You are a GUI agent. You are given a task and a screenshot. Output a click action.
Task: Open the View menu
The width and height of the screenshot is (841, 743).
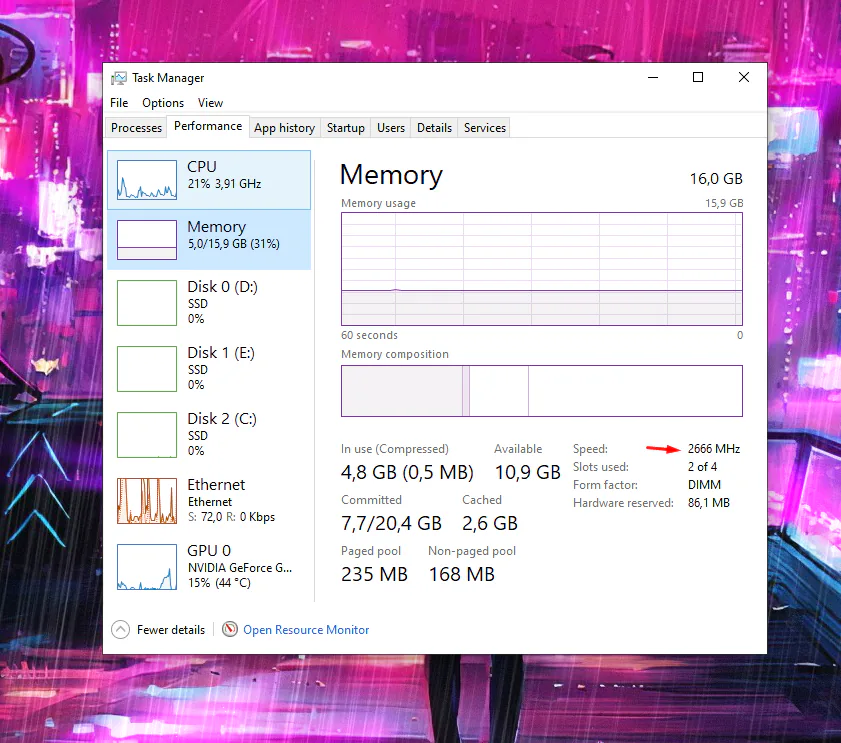point(210,102)
